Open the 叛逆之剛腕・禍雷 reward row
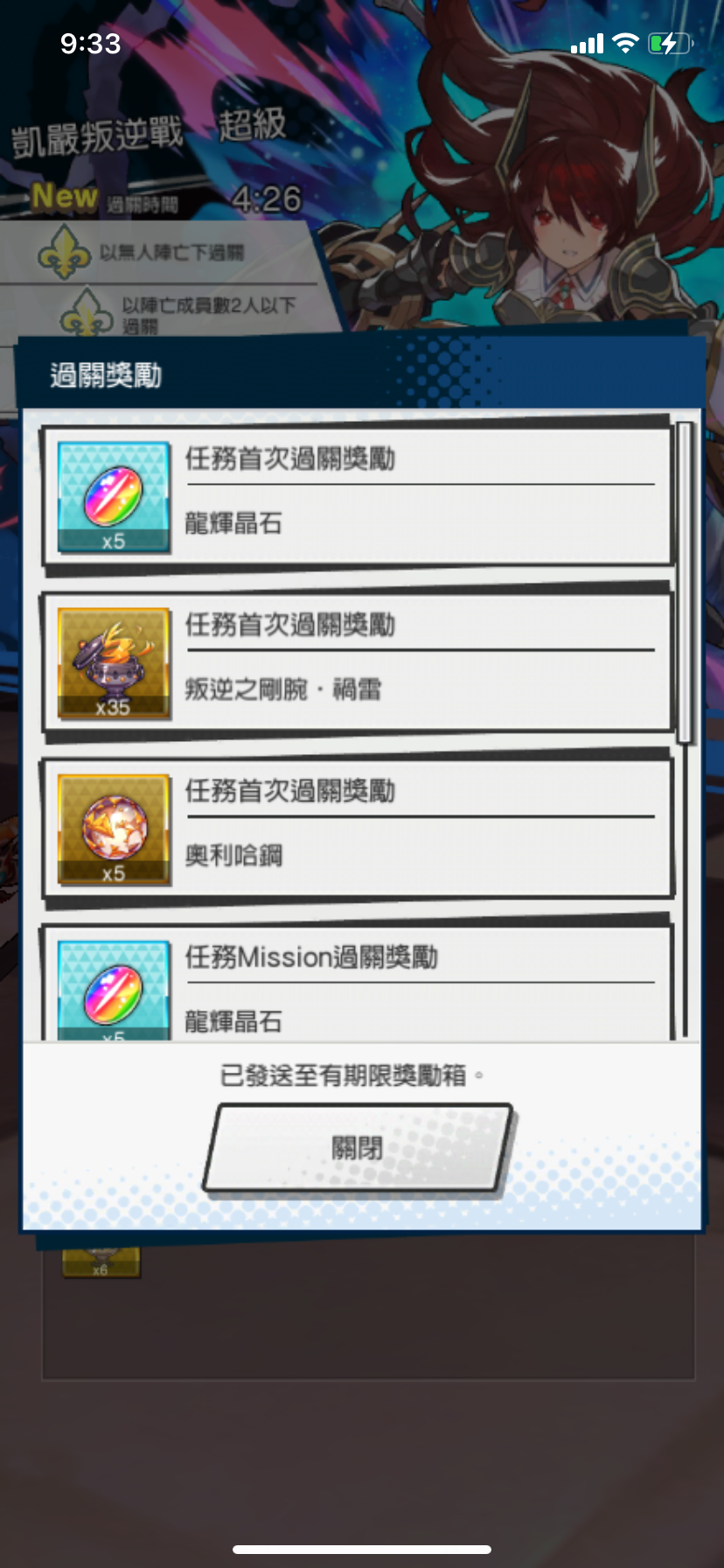This screenshot has height=1568, width=724. click(x=358, y=662)
